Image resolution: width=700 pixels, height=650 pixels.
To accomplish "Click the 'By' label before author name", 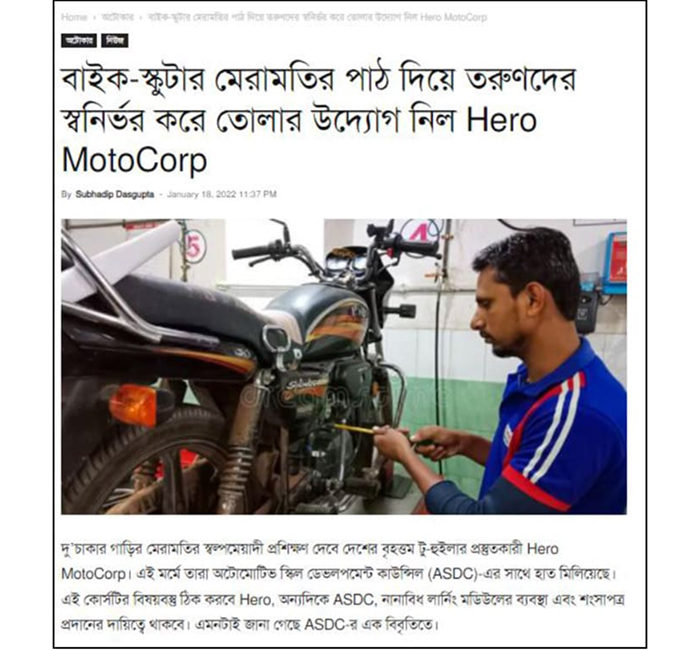I will click(x=66, y=195).
